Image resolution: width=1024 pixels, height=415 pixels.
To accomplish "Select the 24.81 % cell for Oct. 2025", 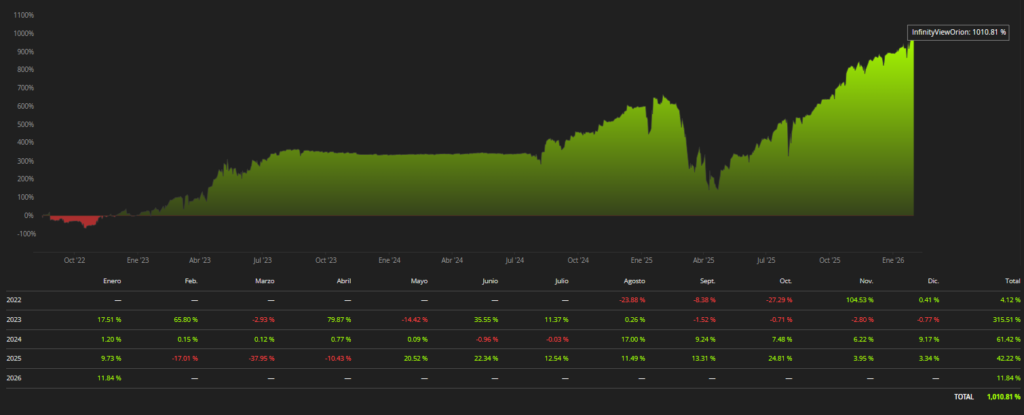I will tap(784, 359).
